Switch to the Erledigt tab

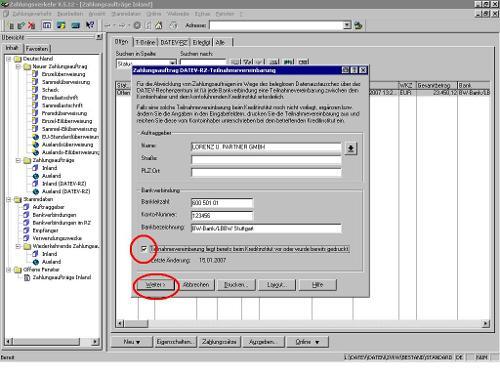click(201, 42)
